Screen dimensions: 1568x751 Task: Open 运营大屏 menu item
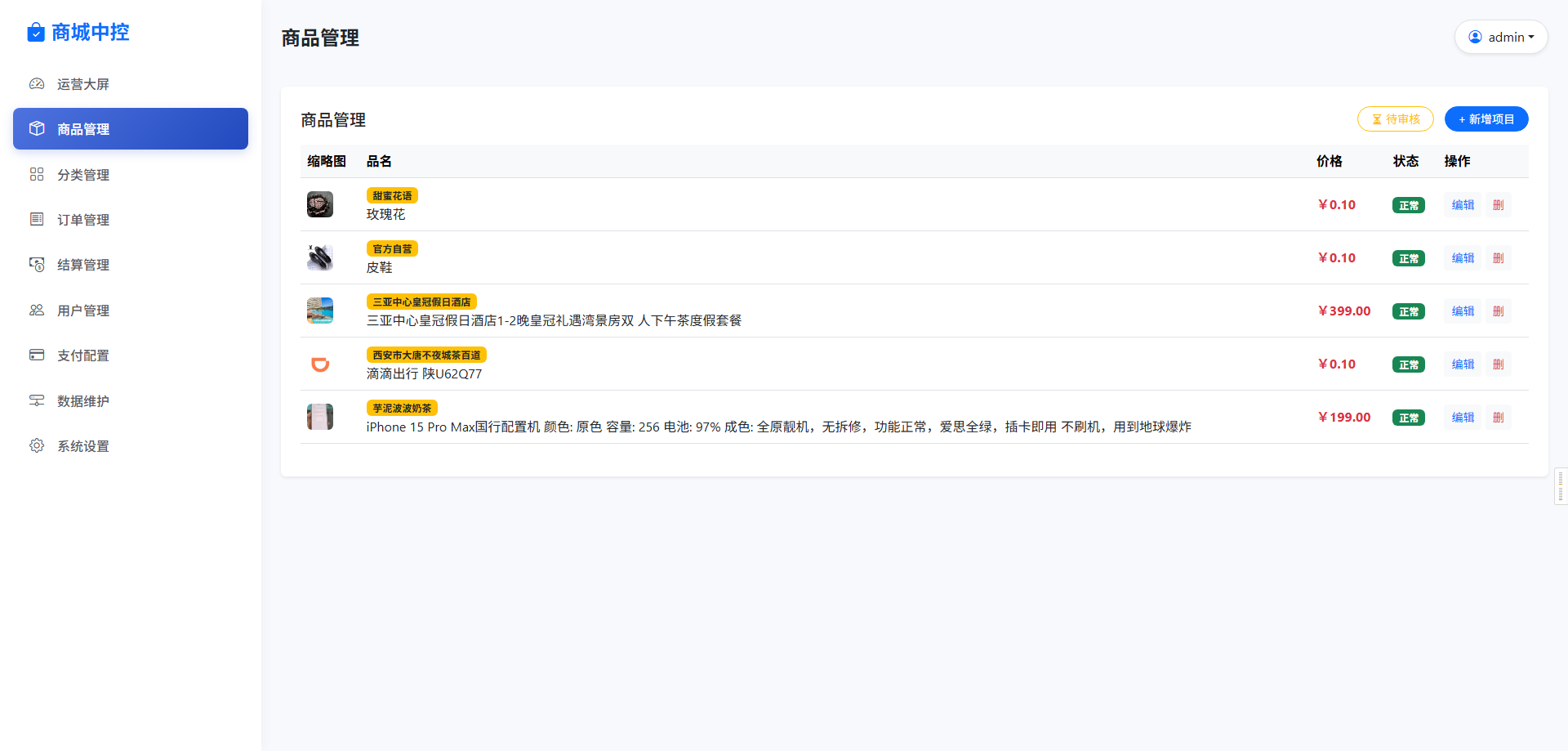tap(131, 84)
